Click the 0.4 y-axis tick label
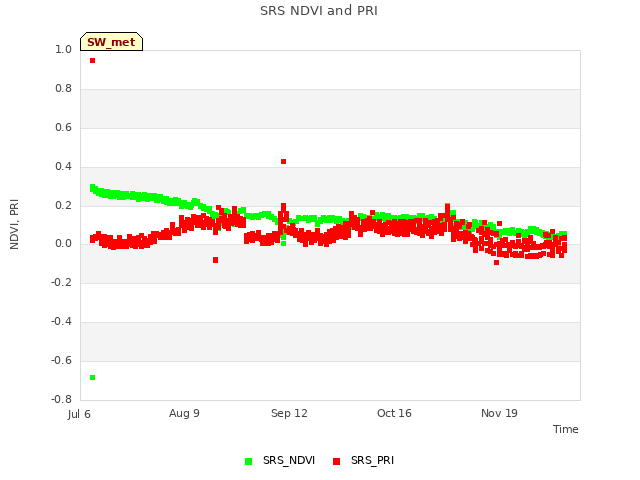 (x=63, y=166)
